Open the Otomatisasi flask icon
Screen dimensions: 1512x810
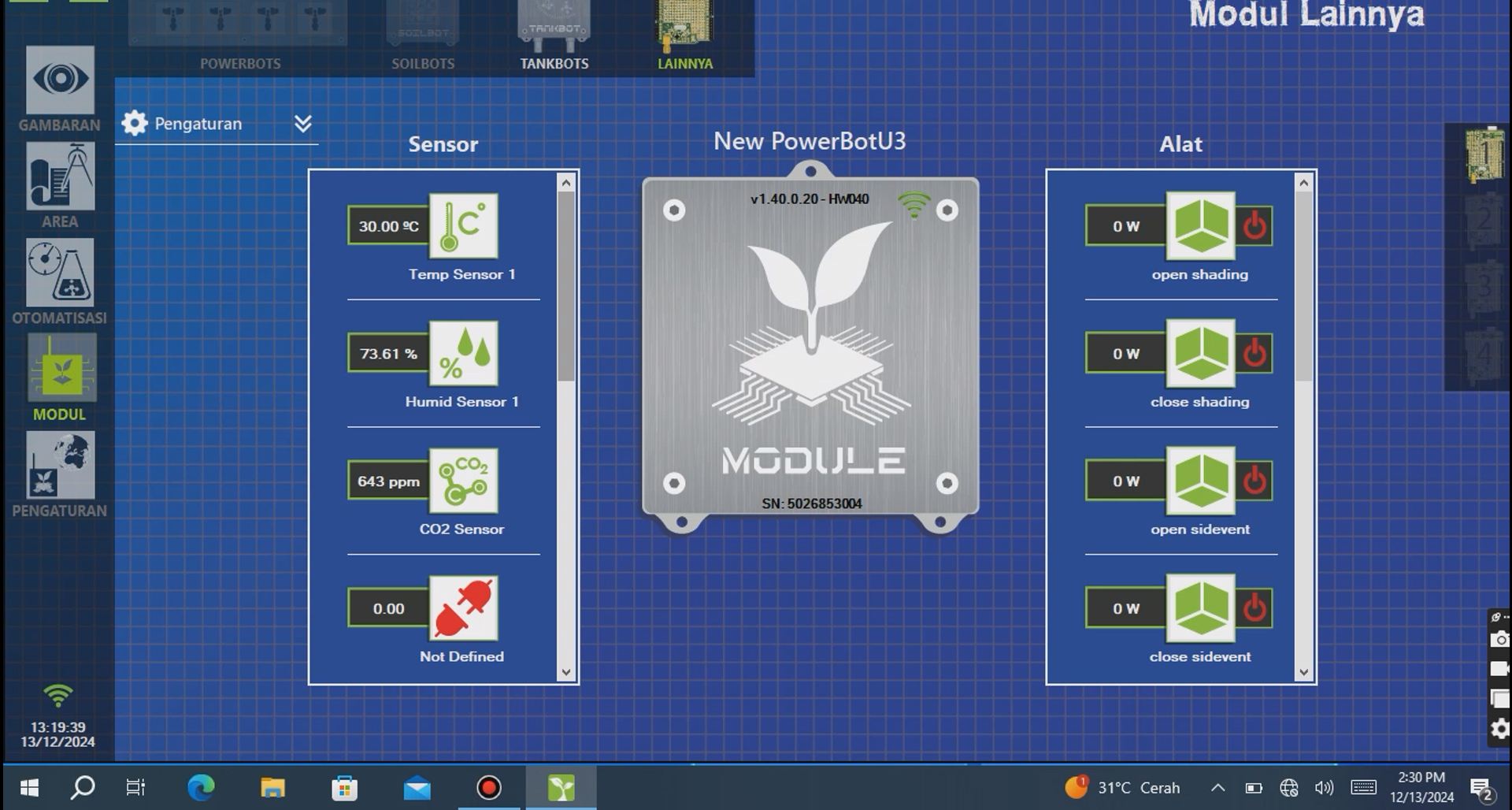pyautogui.click(x=60, y=273)
